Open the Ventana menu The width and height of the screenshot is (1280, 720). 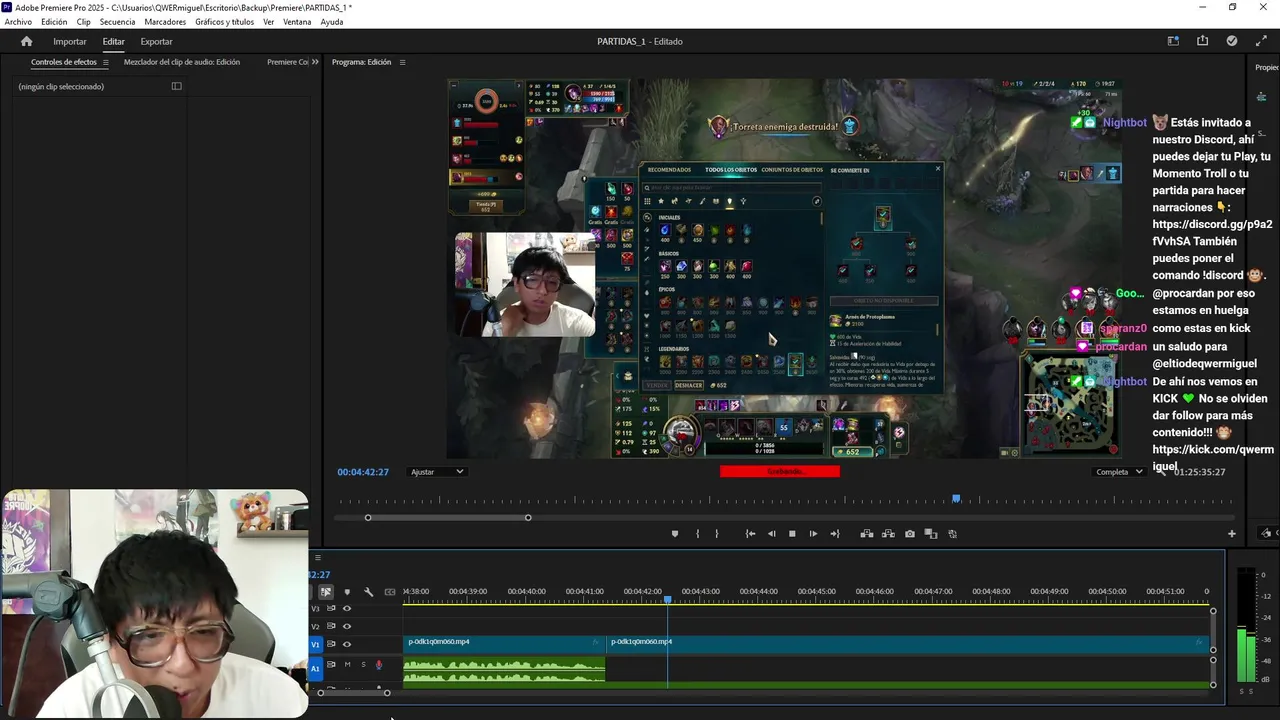click(297, 22)
